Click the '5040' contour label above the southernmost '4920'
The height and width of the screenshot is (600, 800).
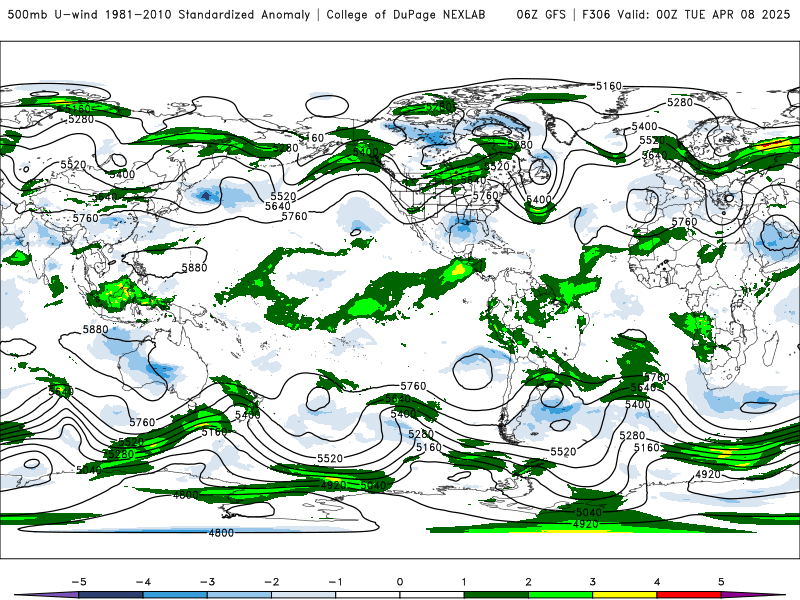tap(589, 512)
